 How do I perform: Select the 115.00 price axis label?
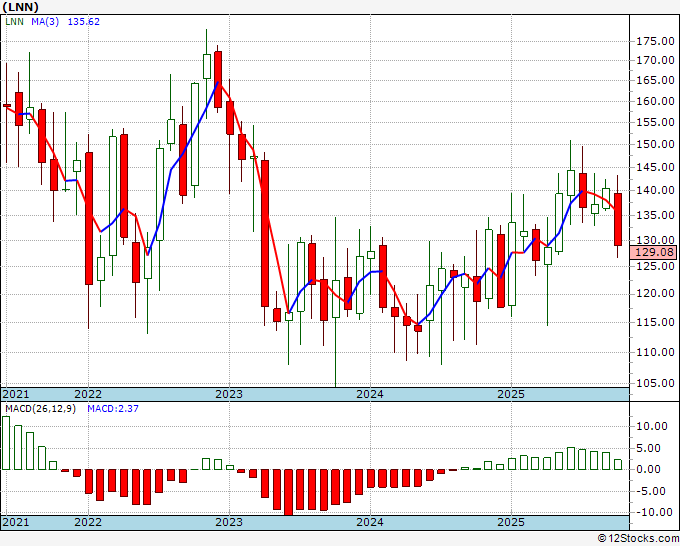pyautogui.click(x=655, y=322)
